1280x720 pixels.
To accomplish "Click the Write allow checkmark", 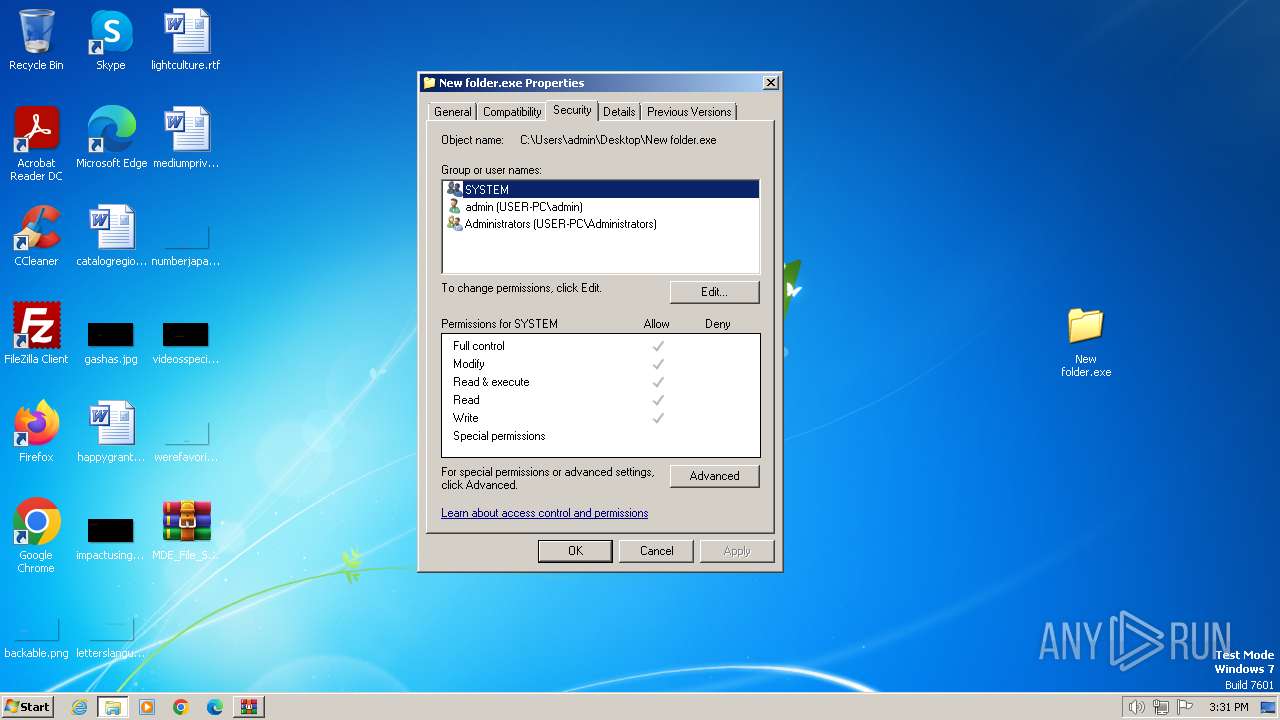I will point(658,418).
